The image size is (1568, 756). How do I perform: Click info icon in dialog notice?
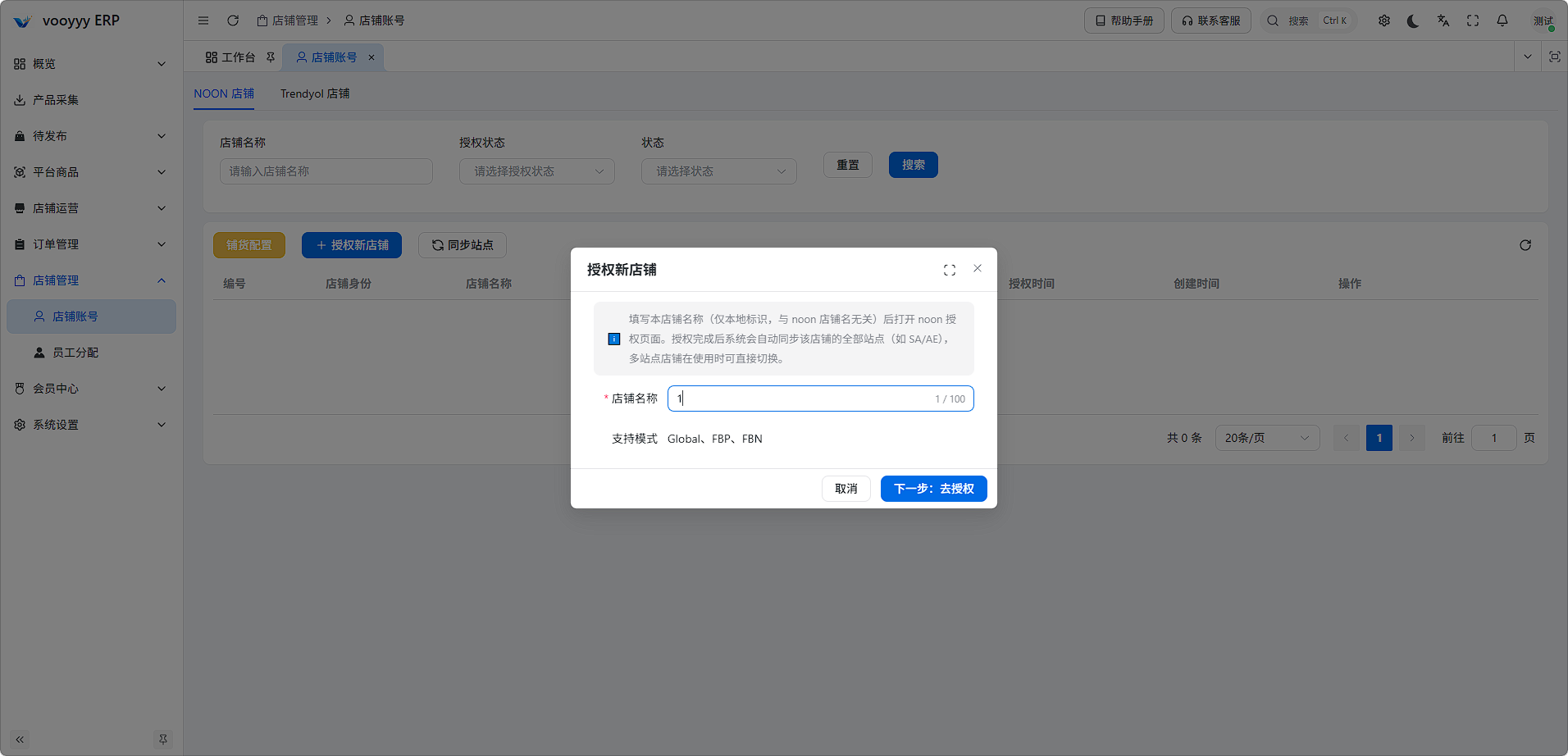[613, 339]
